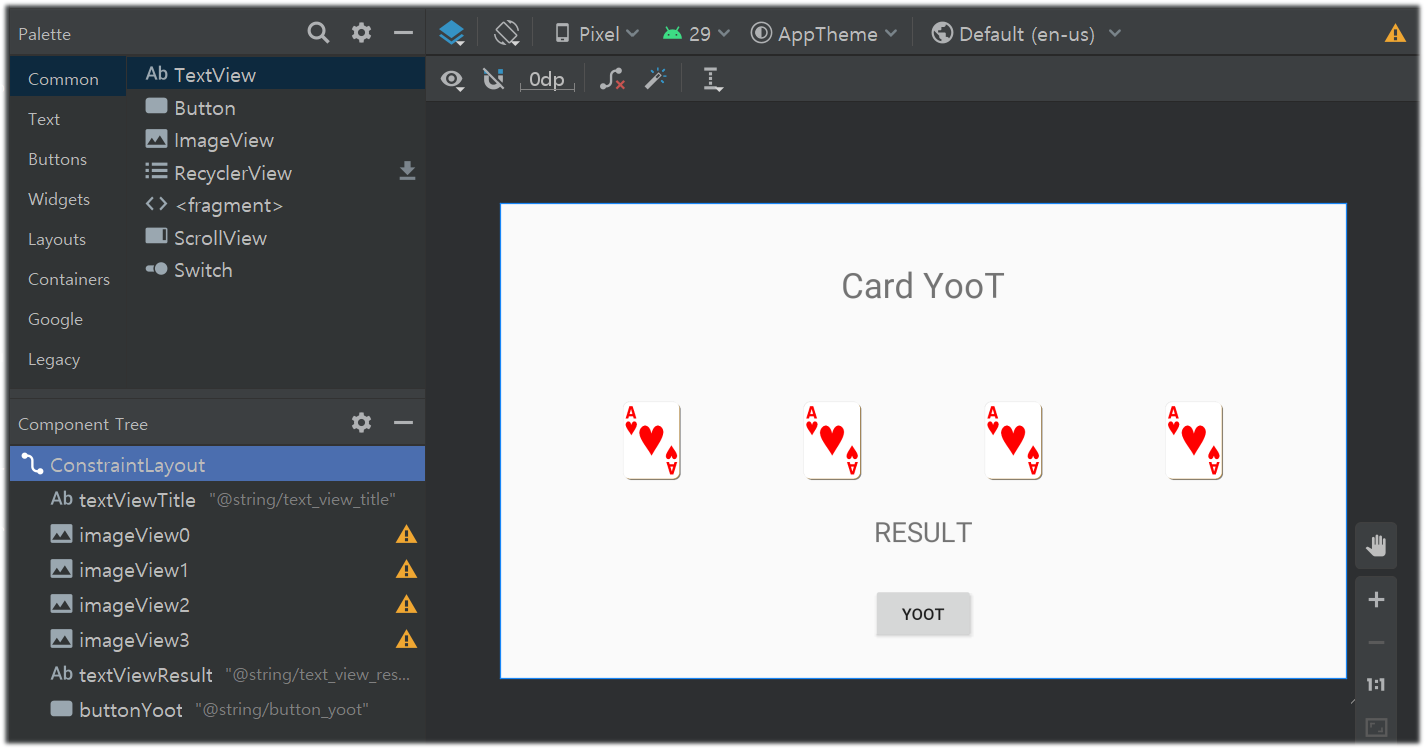Open Pixel device dropdown
Image resolution: width=1425 pixels, height=748 pixels.
(x=597, y=33)
